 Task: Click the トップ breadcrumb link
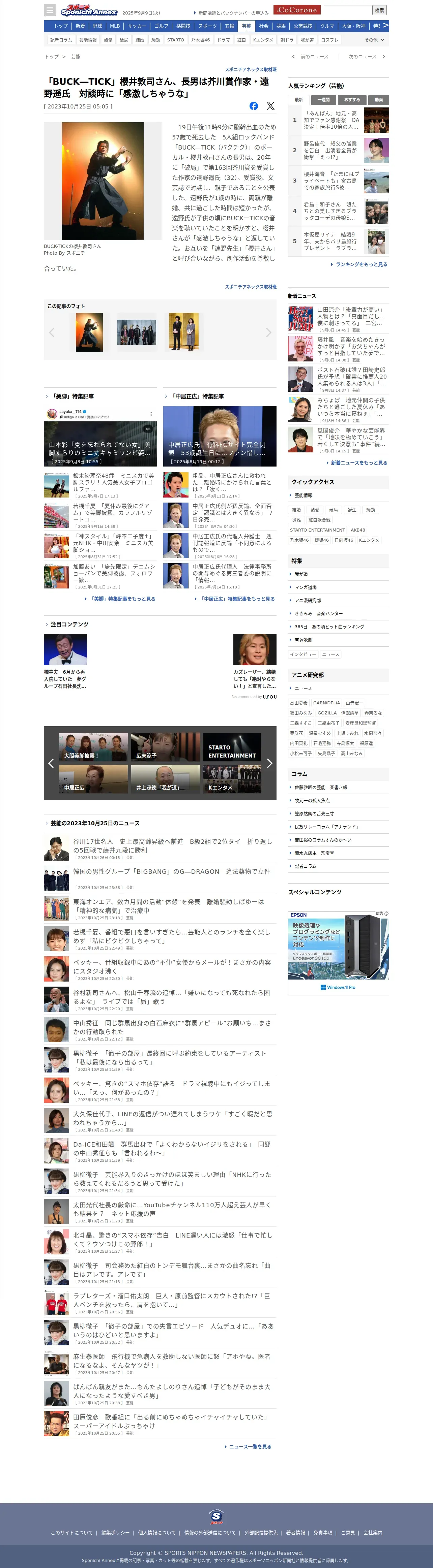click(x=52, y=57)
